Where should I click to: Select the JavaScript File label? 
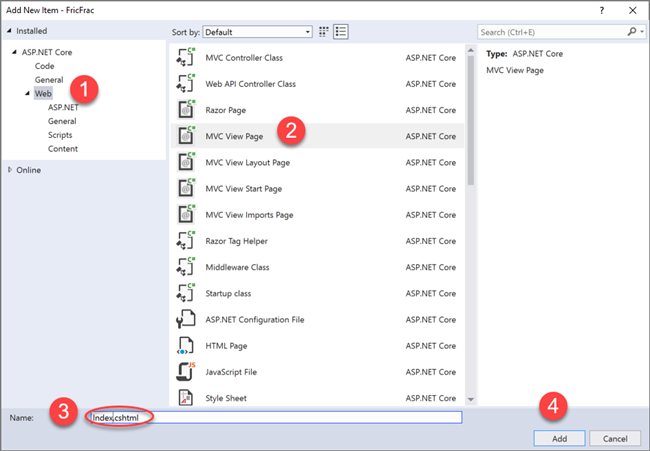231,372
